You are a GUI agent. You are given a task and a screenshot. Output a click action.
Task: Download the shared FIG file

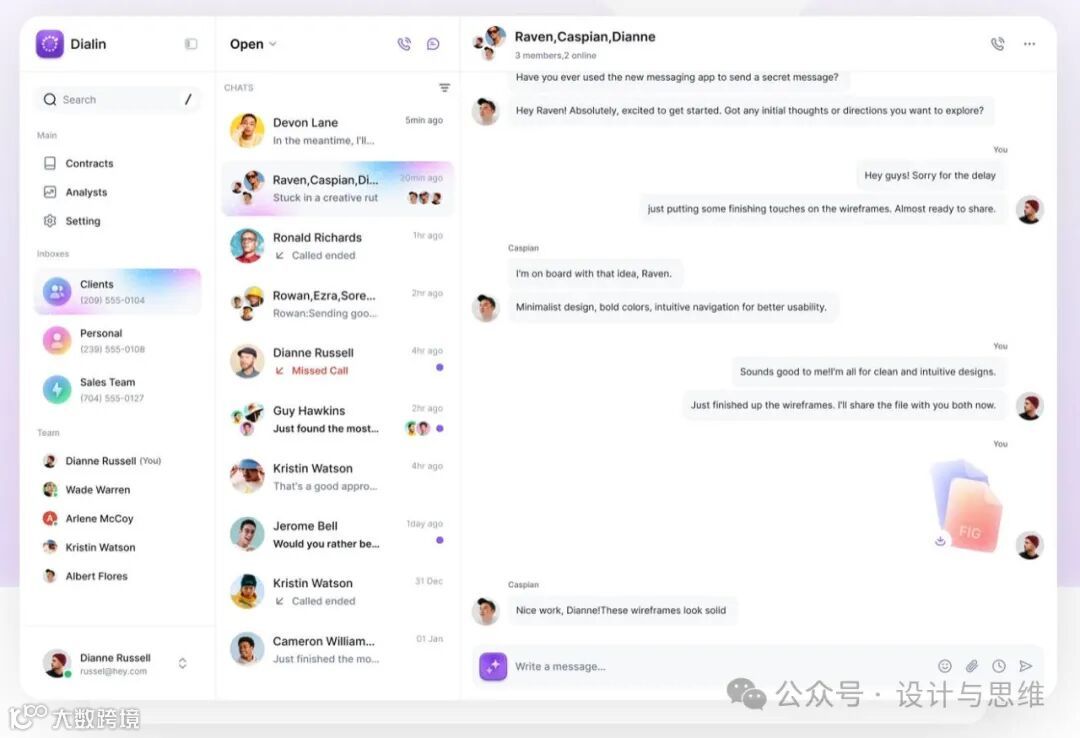[939, 541]
